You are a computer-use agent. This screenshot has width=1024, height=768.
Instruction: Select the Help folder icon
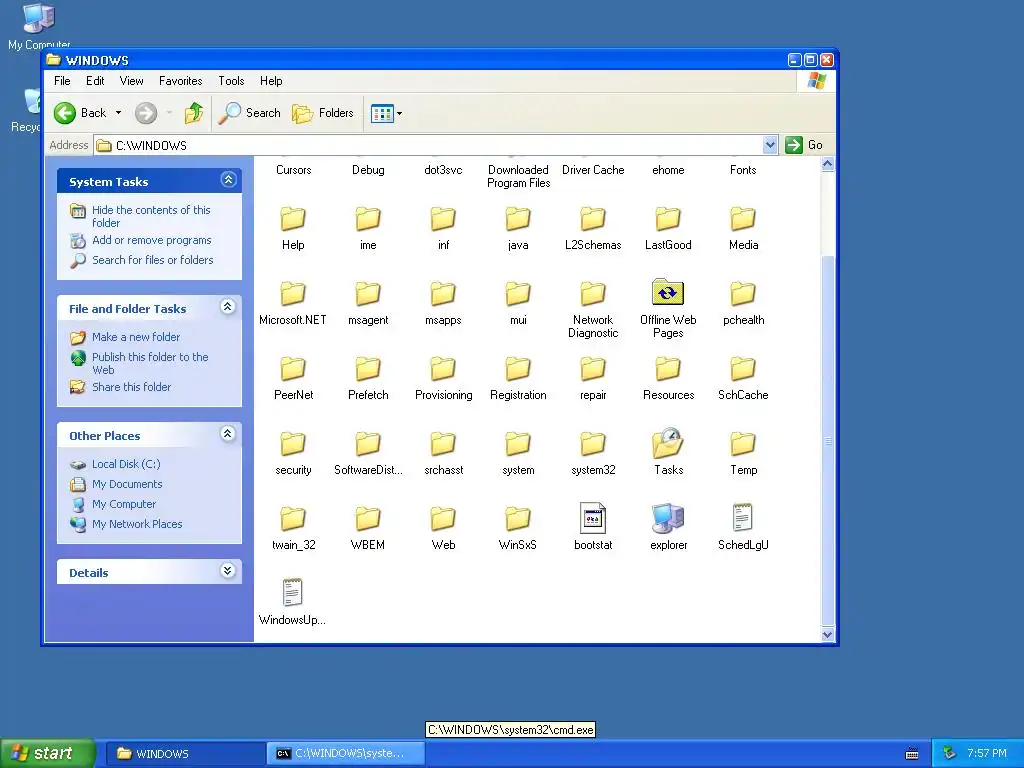(x=293, y=219)
